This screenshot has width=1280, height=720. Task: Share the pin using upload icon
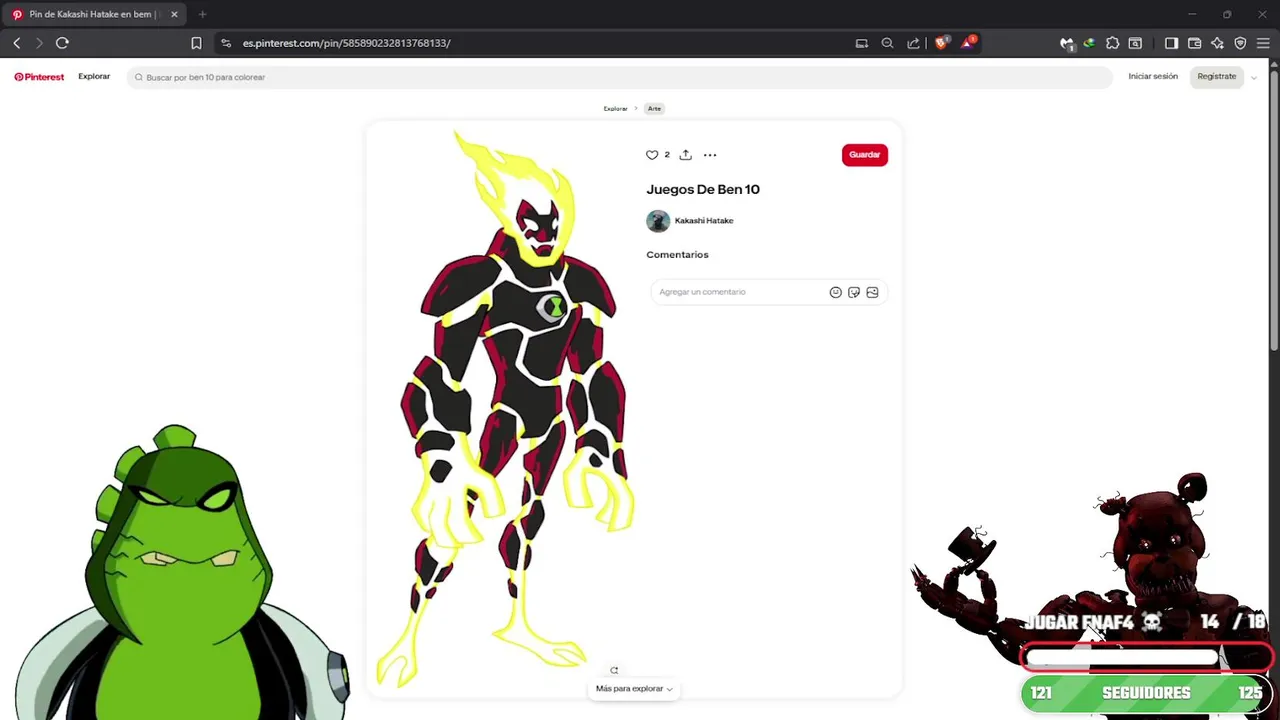[x=685, y=155]
